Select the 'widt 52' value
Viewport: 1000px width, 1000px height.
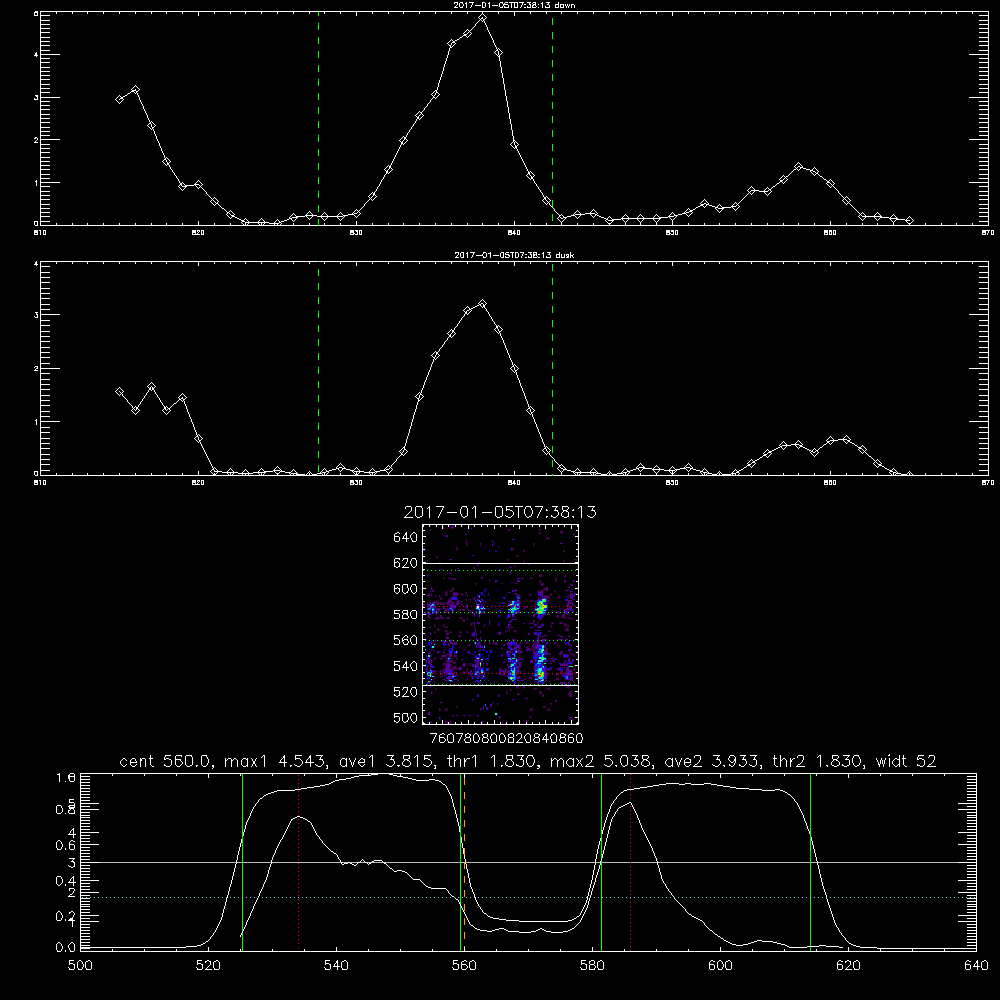[x=906, y=761]
